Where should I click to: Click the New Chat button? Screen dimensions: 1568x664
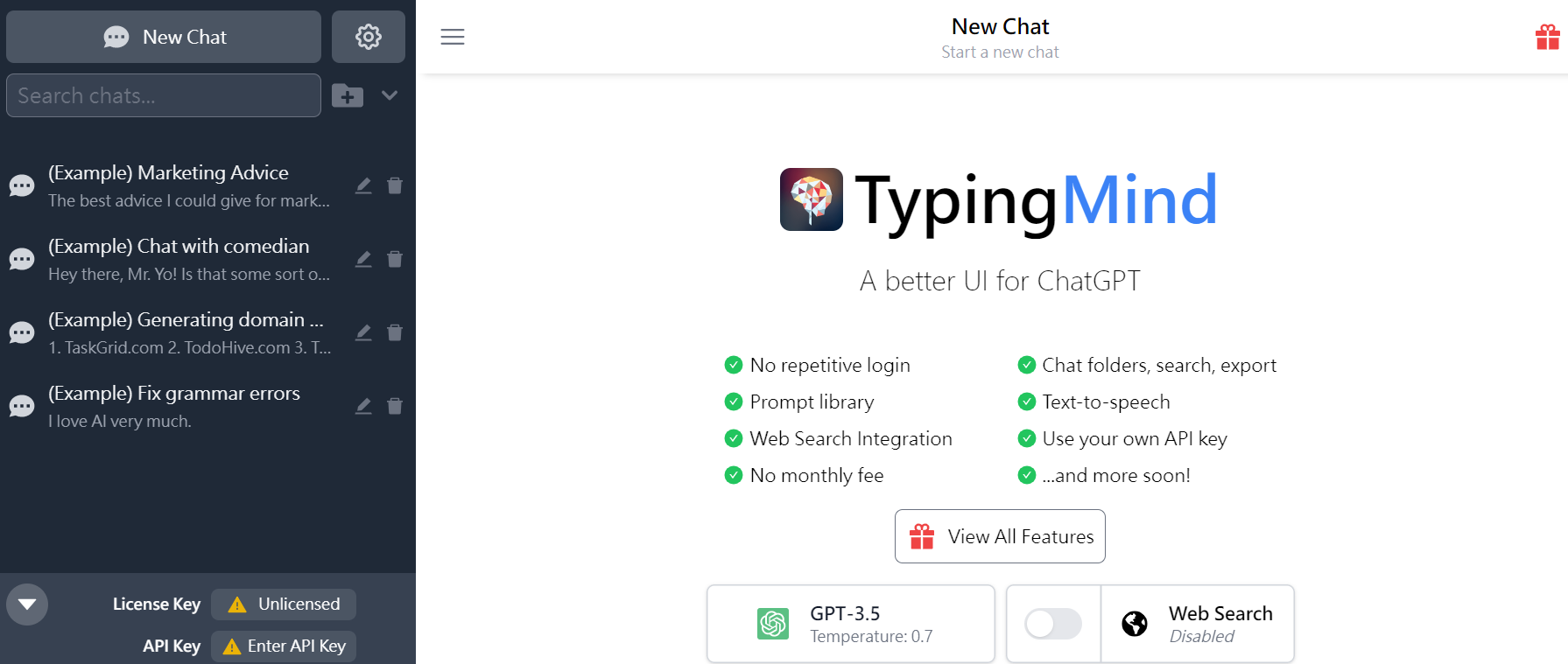164,37
